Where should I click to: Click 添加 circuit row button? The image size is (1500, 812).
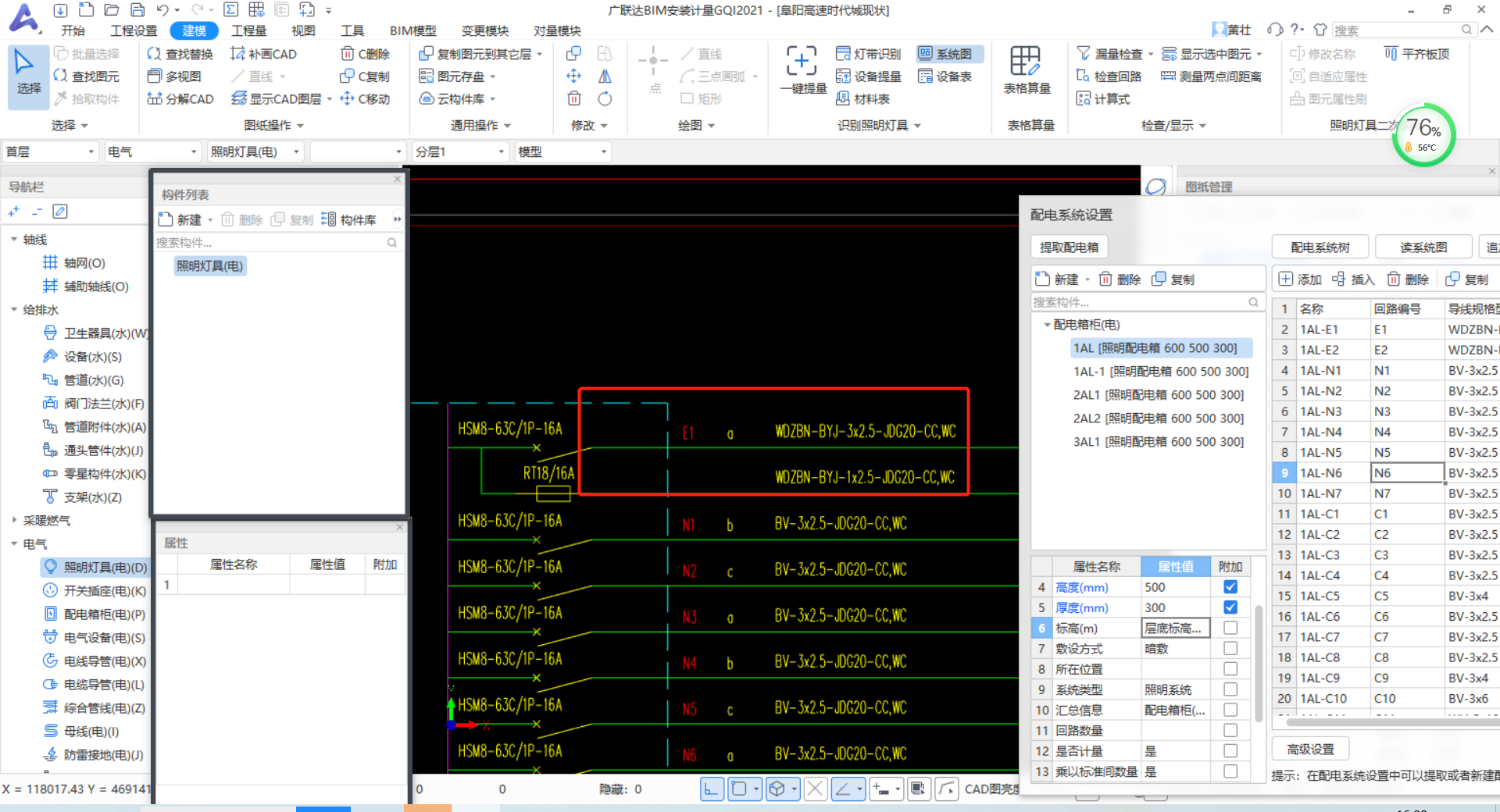(x=1300, y=280)
